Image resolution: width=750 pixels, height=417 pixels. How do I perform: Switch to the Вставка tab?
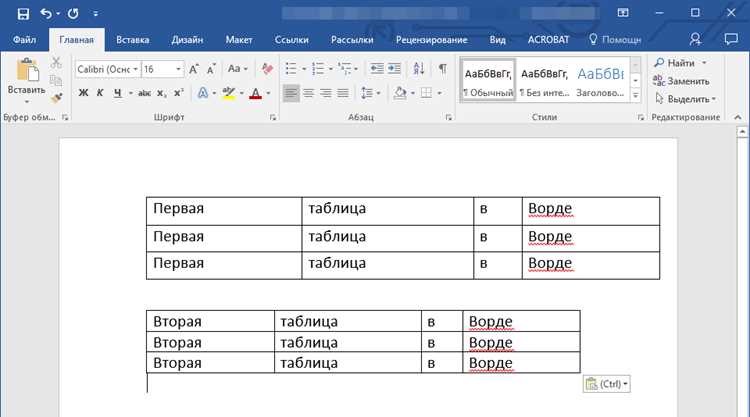[x=132, y=40]
